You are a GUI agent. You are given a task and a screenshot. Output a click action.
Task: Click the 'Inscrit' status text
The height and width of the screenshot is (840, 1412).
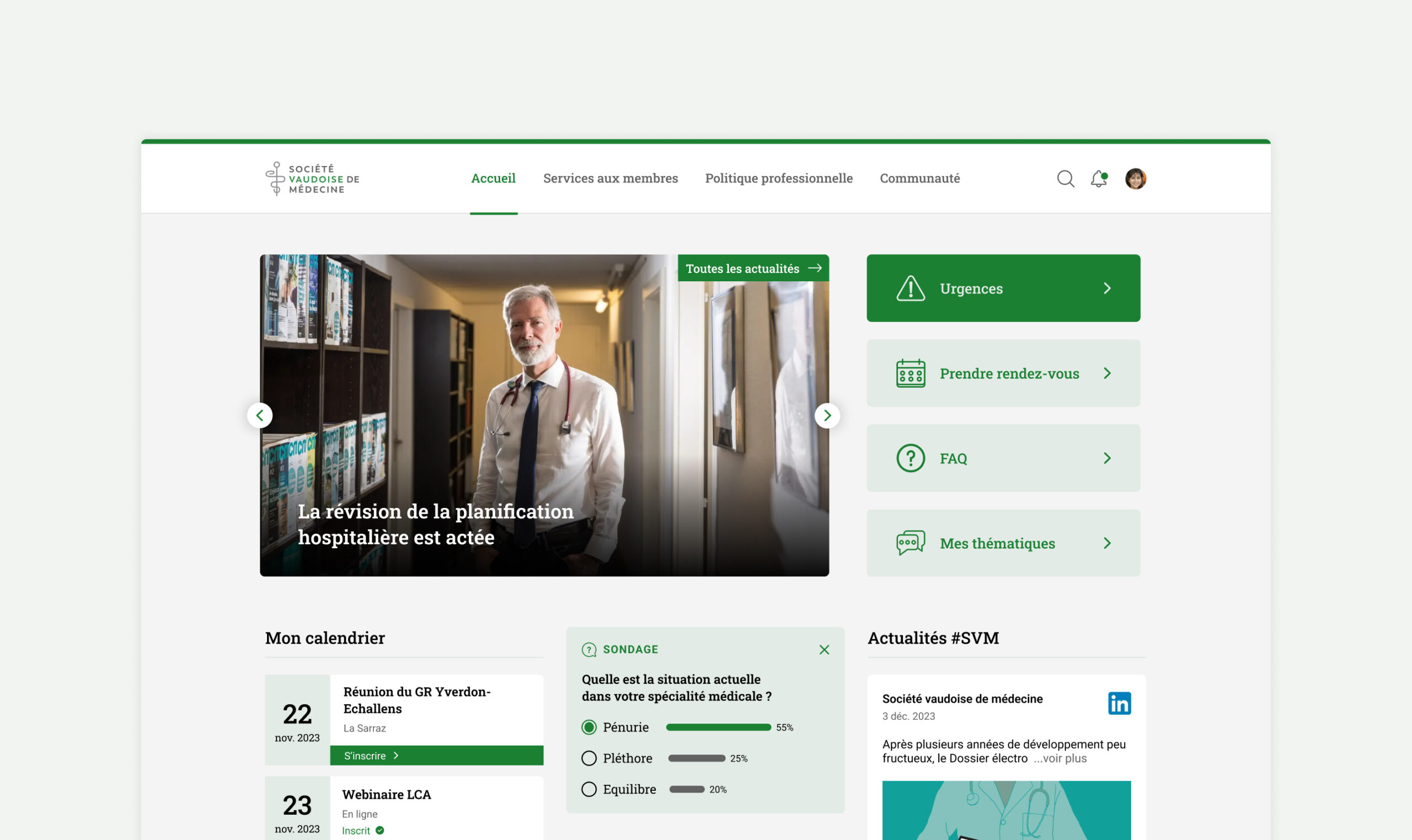point(355,831)
